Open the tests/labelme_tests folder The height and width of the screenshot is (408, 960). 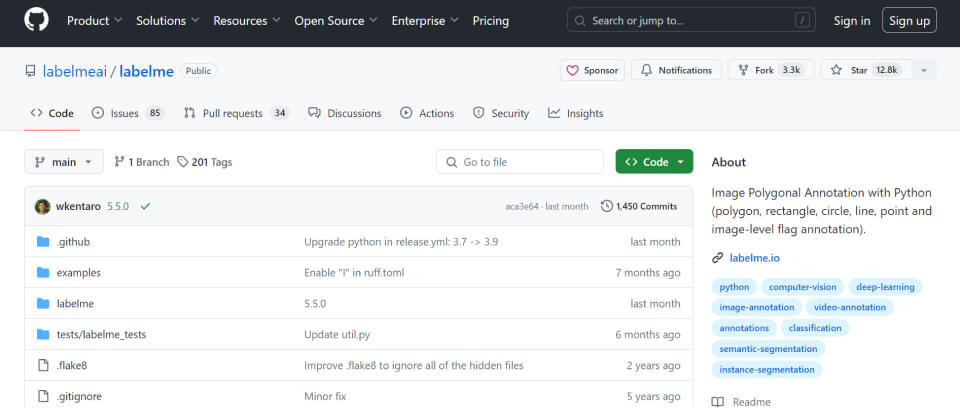[x=102, y=334]
